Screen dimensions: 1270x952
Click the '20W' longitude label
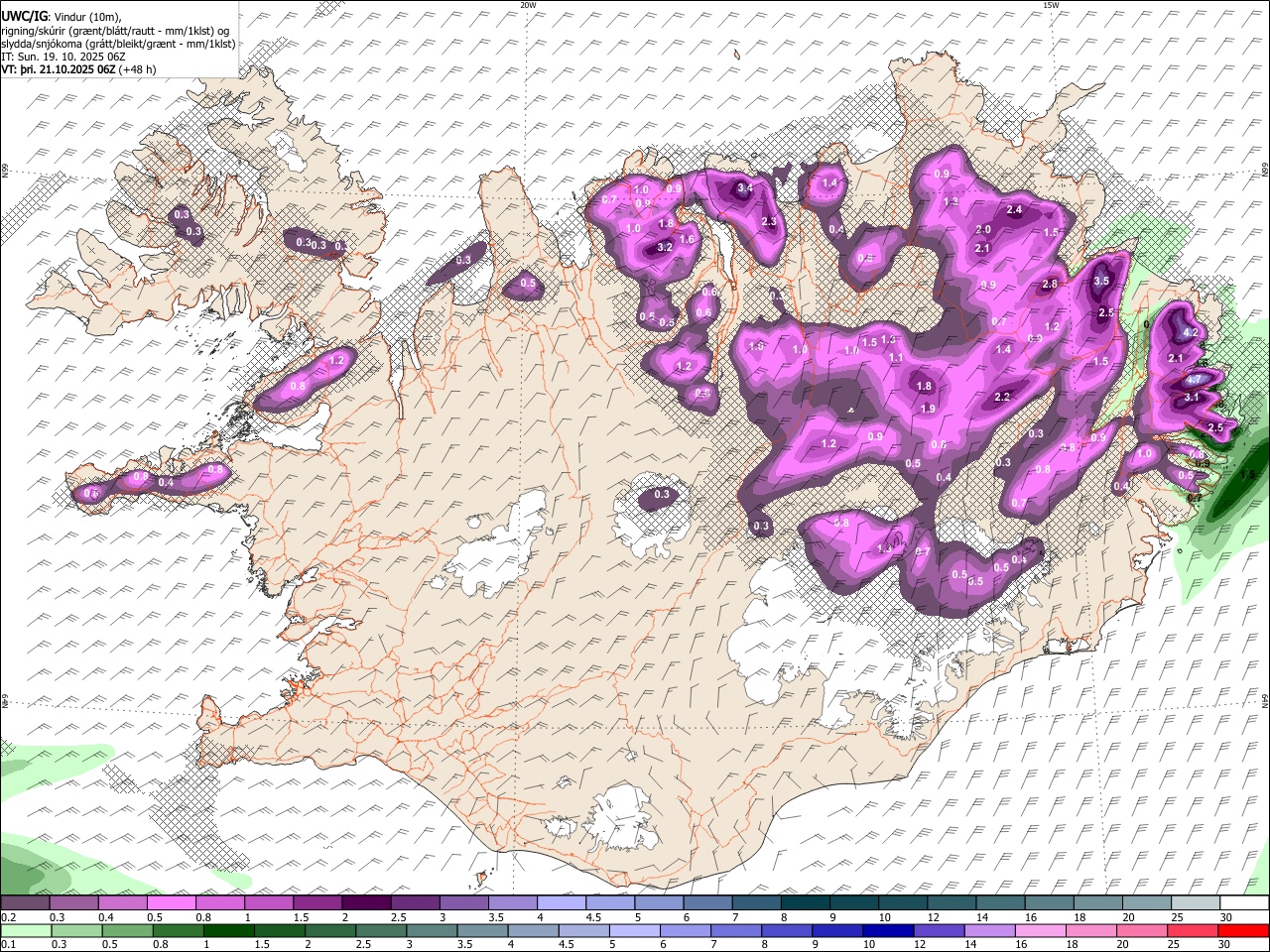(x=528, y=5)
